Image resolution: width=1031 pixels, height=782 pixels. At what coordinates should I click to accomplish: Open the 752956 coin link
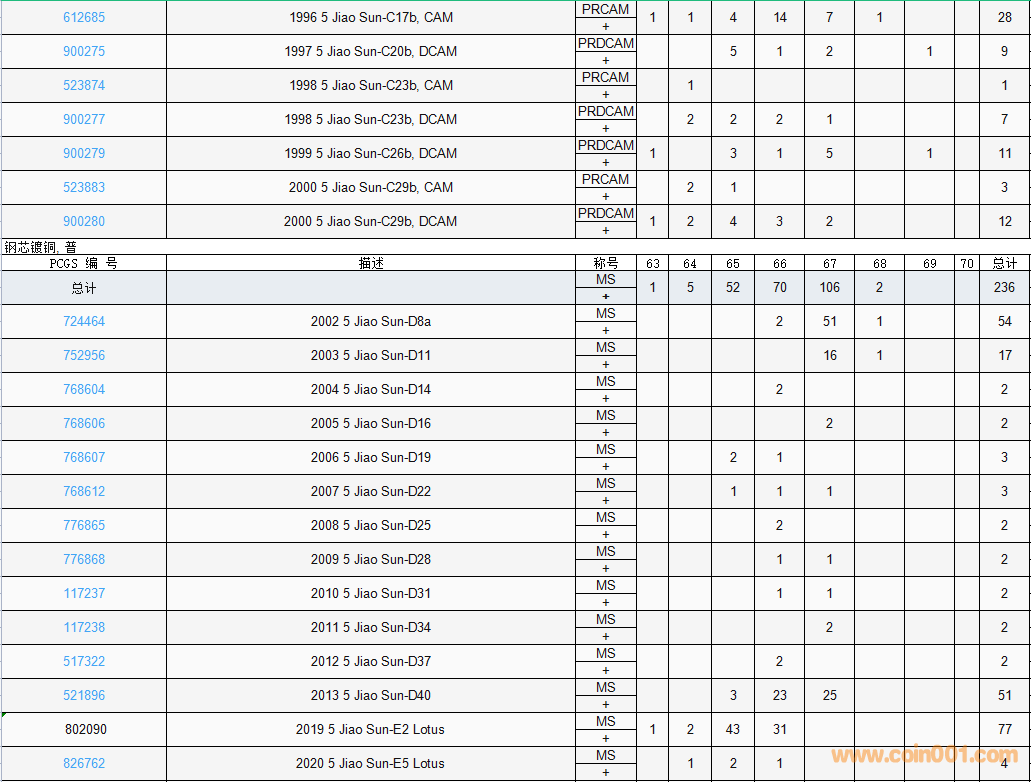coord(84,355)
